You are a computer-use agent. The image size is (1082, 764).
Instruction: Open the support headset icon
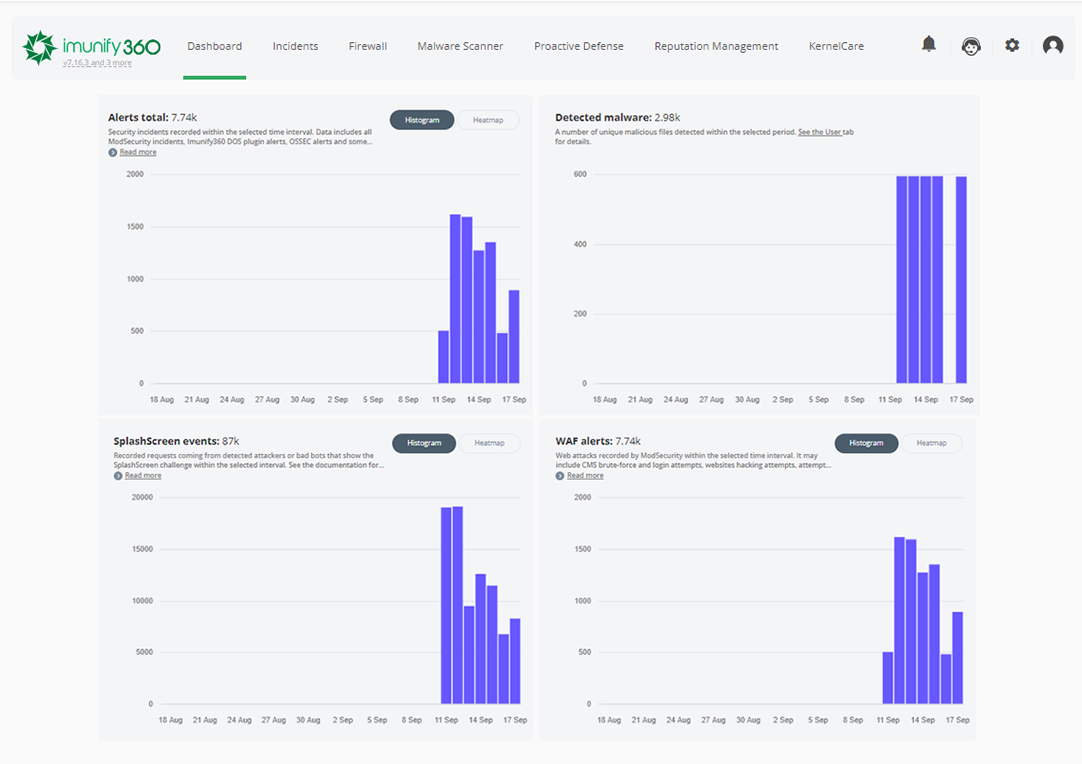[970, 45]
